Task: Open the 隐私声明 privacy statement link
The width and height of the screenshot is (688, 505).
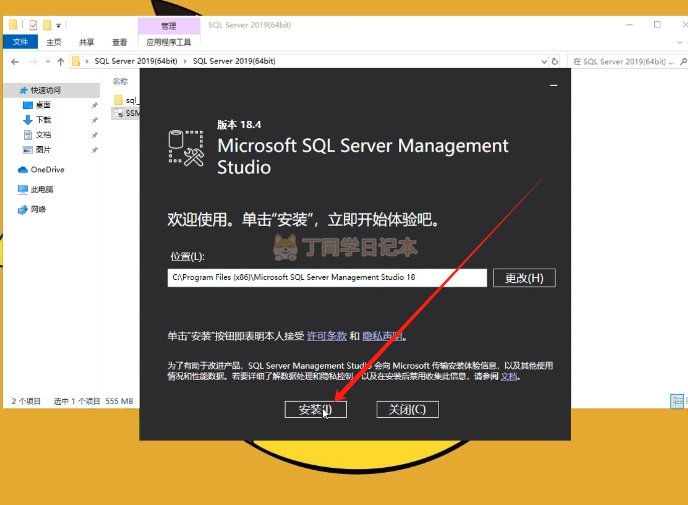Action: point(382,337)
